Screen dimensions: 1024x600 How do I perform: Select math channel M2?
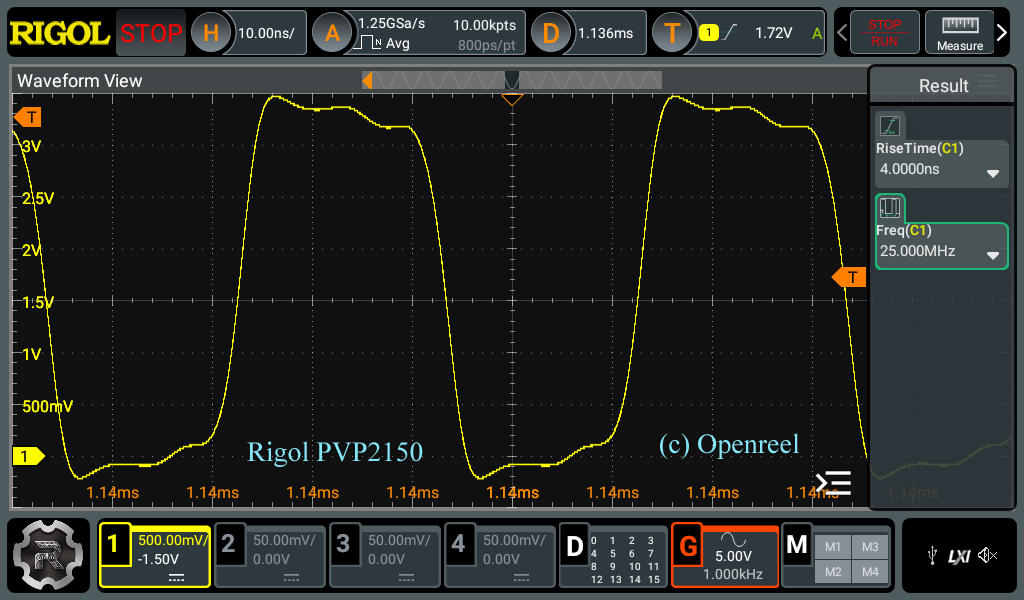point(833,572)
